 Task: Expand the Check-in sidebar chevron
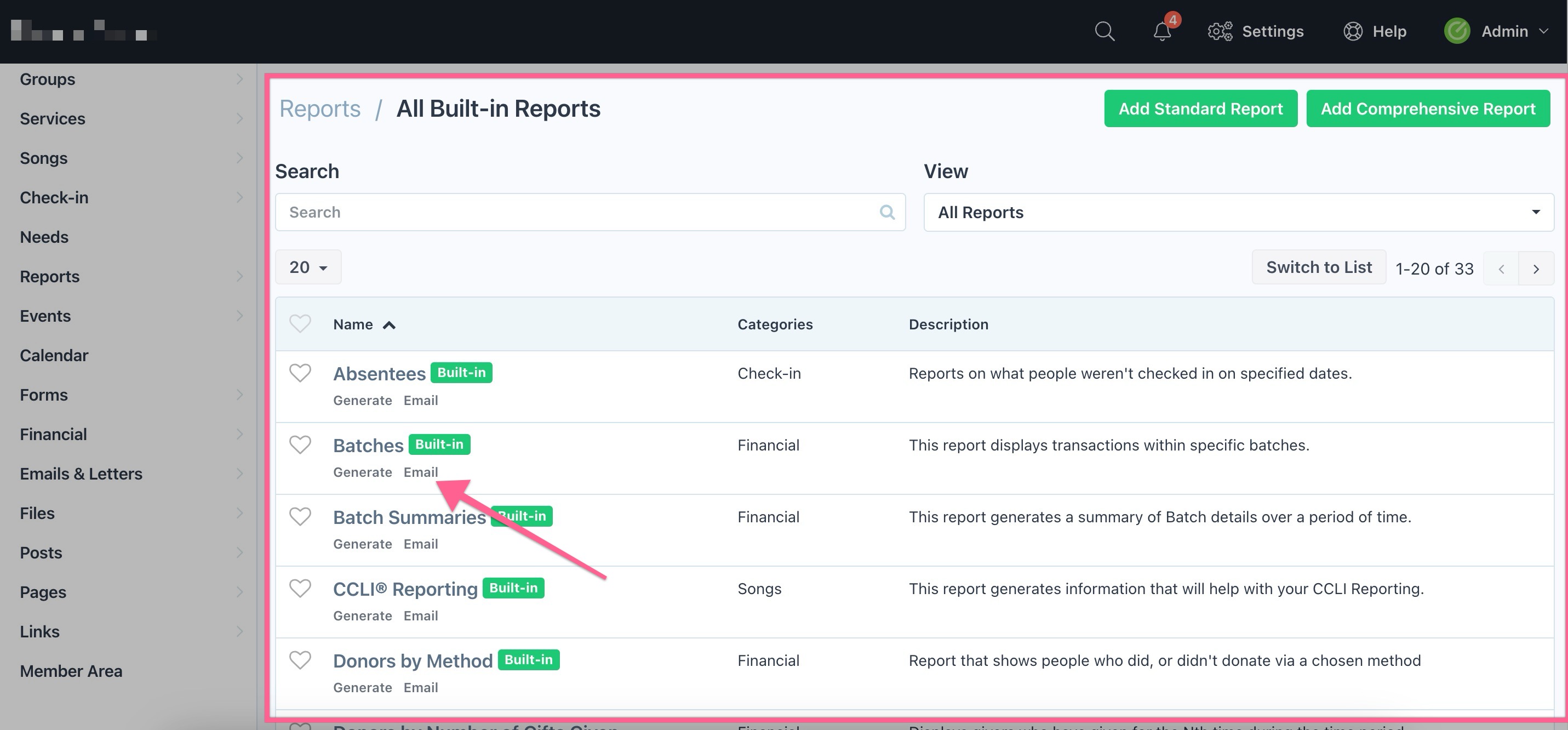[x=239, y=197]
